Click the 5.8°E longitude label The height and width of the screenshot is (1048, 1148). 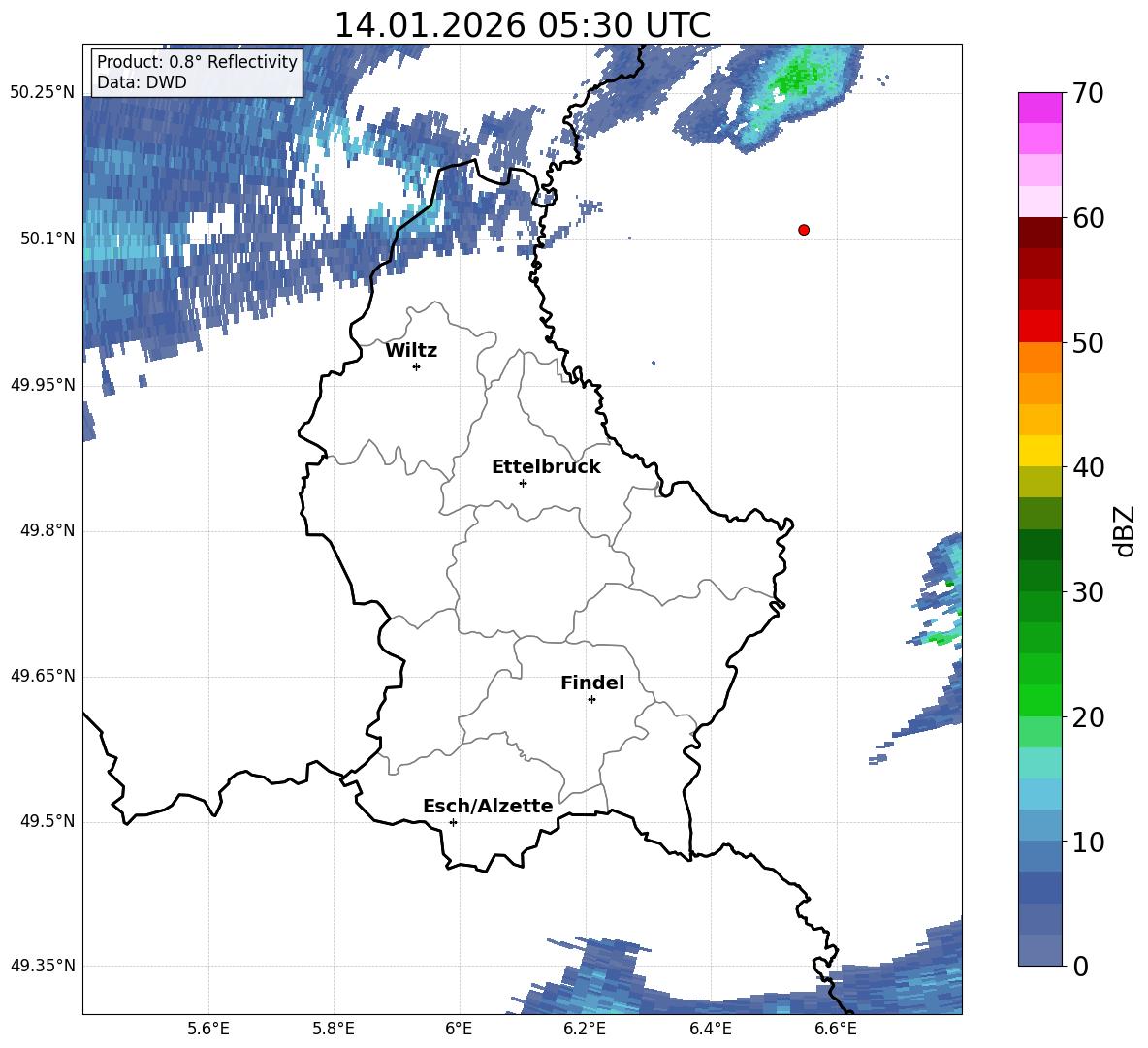(334, 1029)
